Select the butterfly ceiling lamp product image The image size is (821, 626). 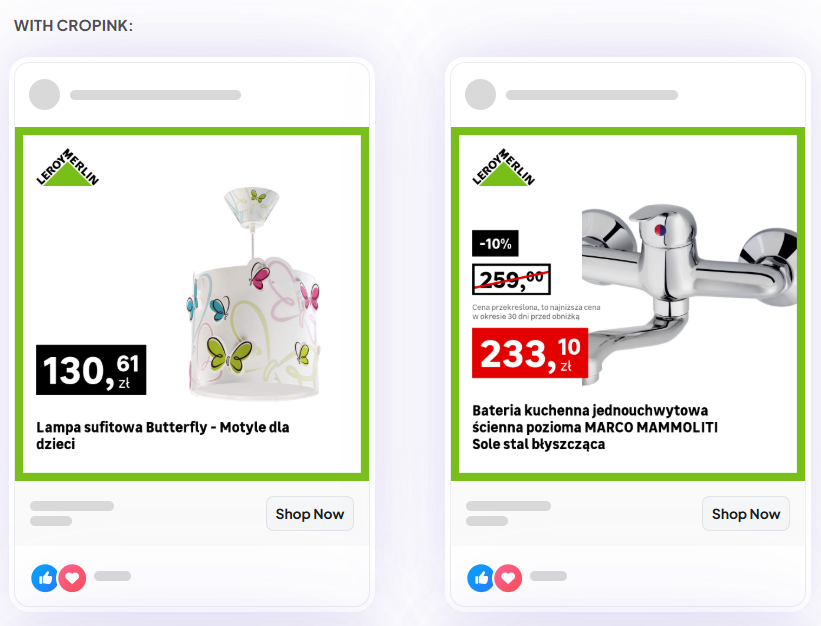(253, 294)
